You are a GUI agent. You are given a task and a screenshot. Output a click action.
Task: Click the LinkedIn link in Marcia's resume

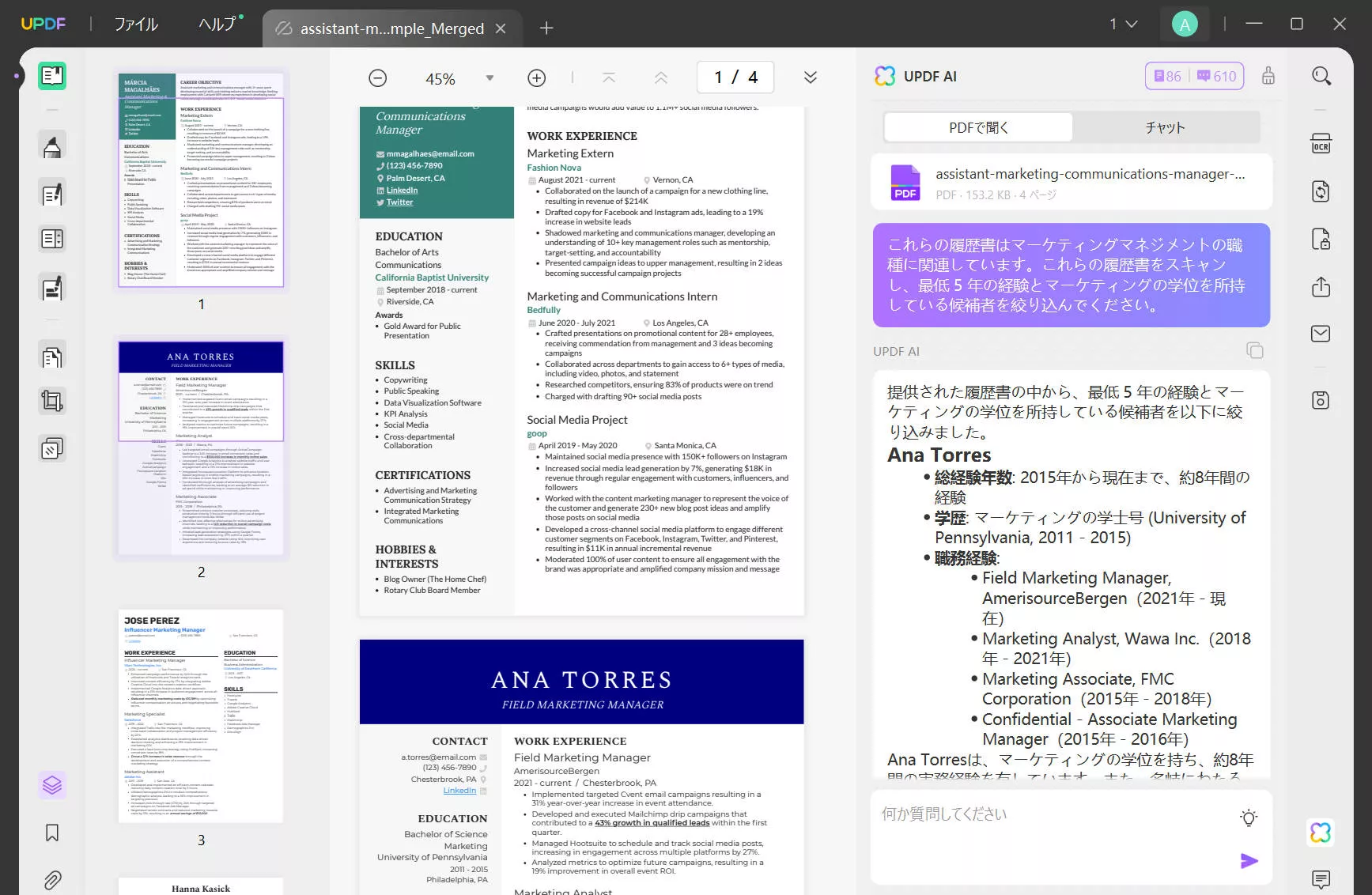(x=402, y=190)
